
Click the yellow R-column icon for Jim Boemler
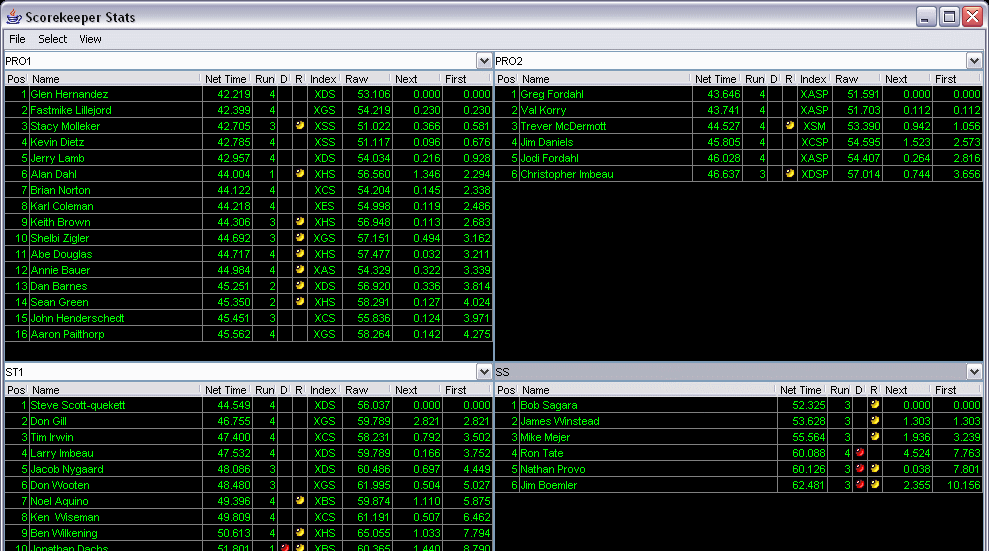[x=874, y=485]
